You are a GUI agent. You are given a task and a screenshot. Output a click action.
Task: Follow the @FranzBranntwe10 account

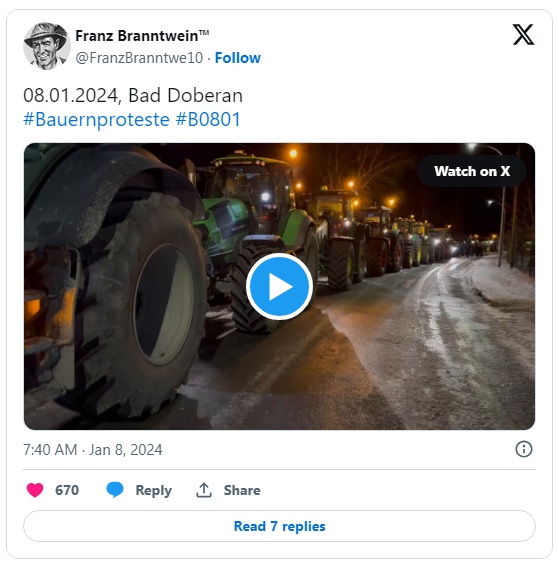(x=237, y=58)
